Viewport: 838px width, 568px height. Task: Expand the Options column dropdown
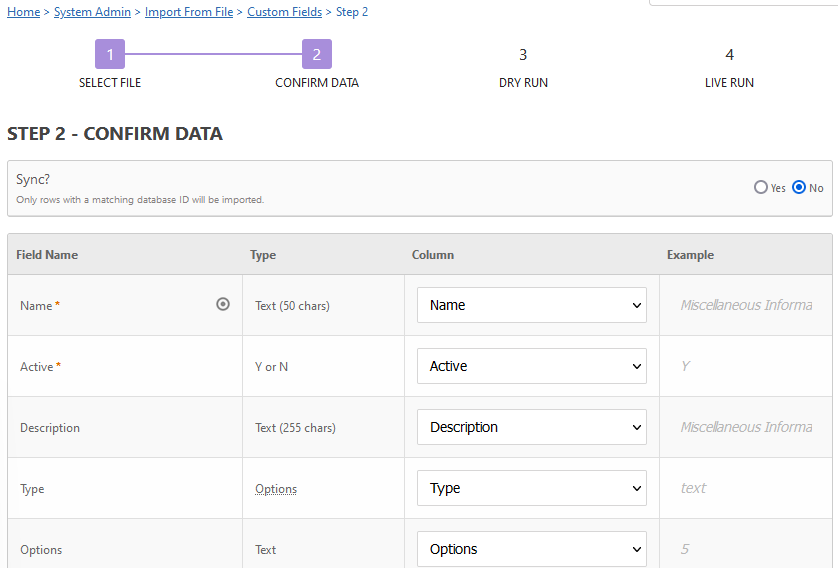click(532, 549)
